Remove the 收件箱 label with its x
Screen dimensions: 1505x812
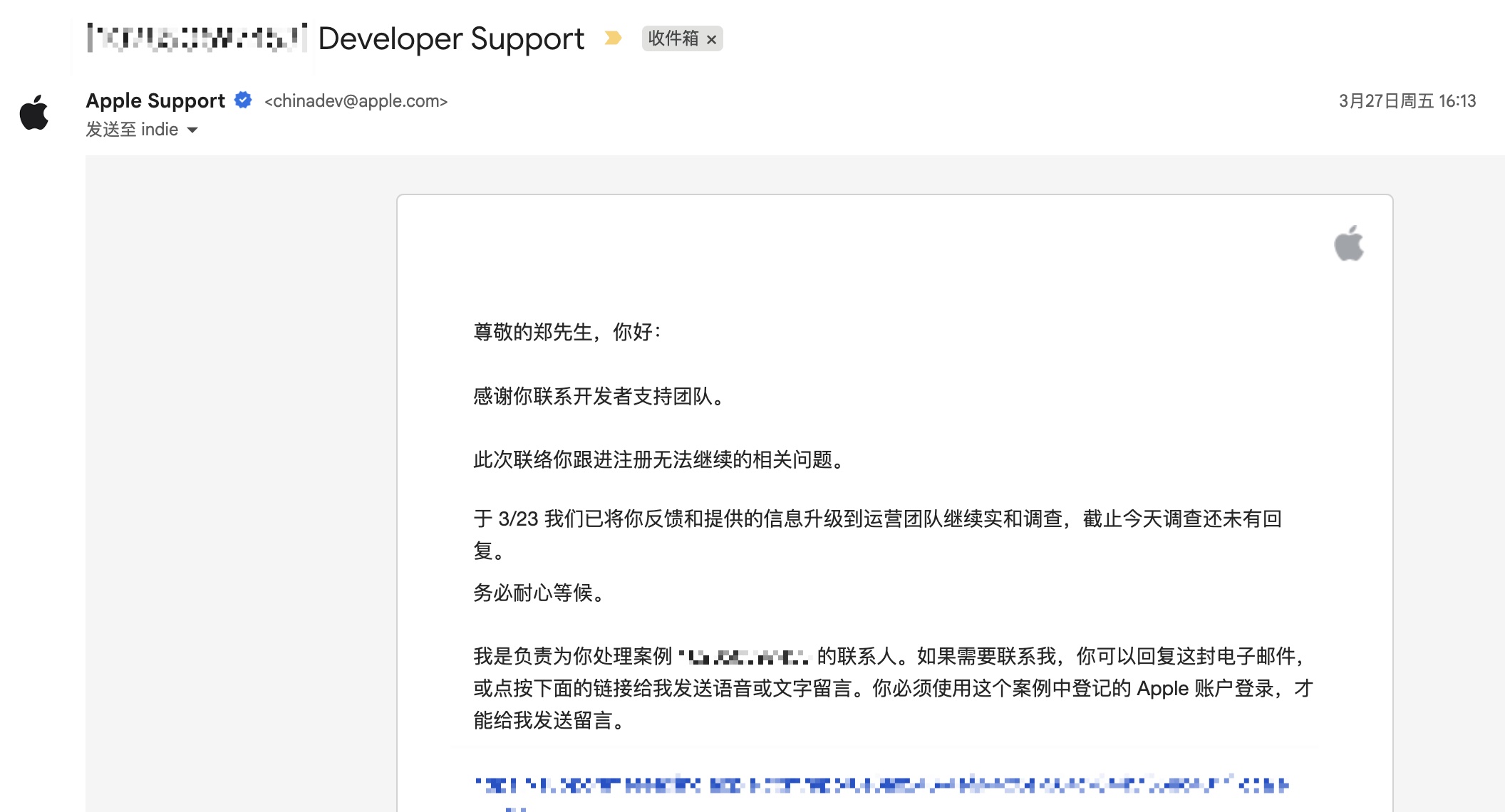[711, 40]
